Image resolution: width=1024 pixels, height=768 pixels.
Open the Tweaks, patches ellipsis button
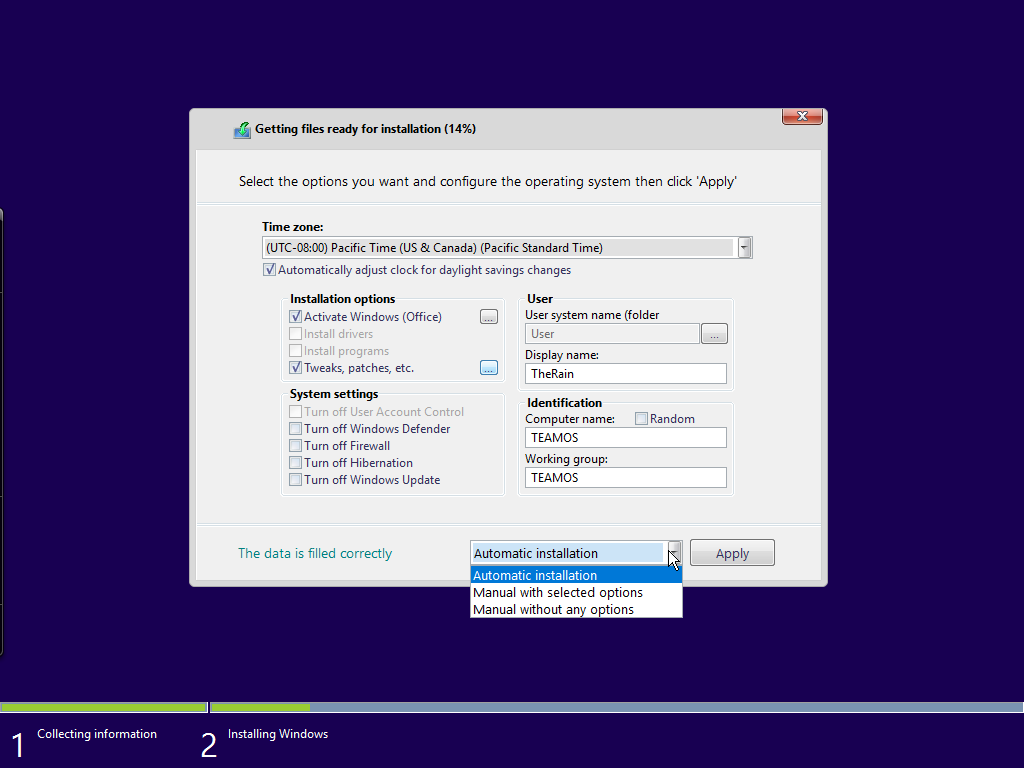click(x=488, y=368)
